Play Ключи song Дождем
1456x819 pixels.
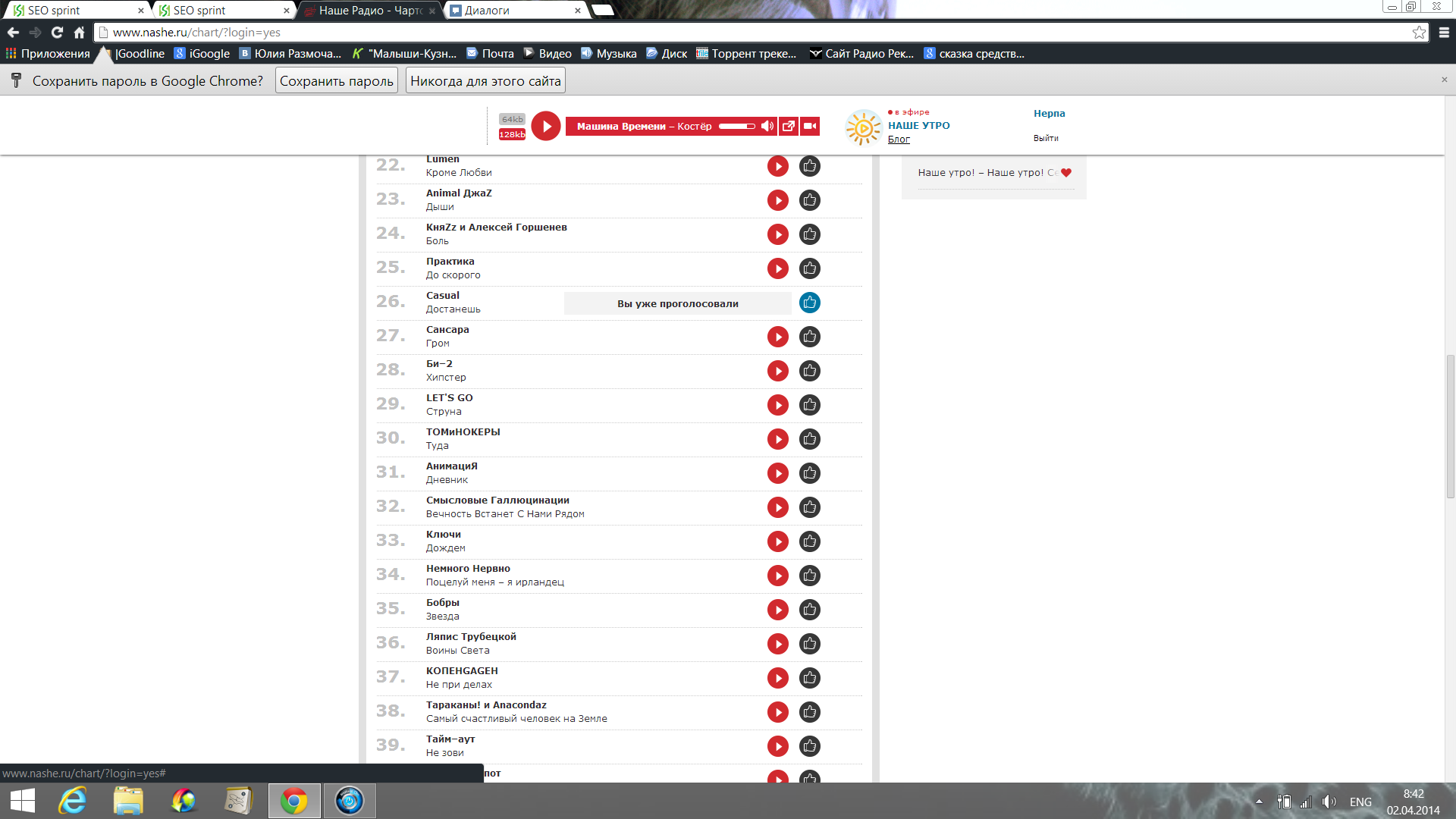[x=777, y=541]
